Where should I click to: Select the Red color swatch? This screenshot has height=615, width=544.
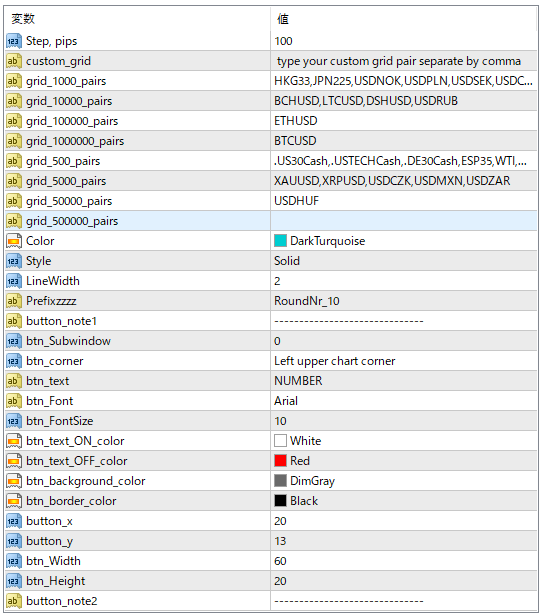click(x=280, y=461)
